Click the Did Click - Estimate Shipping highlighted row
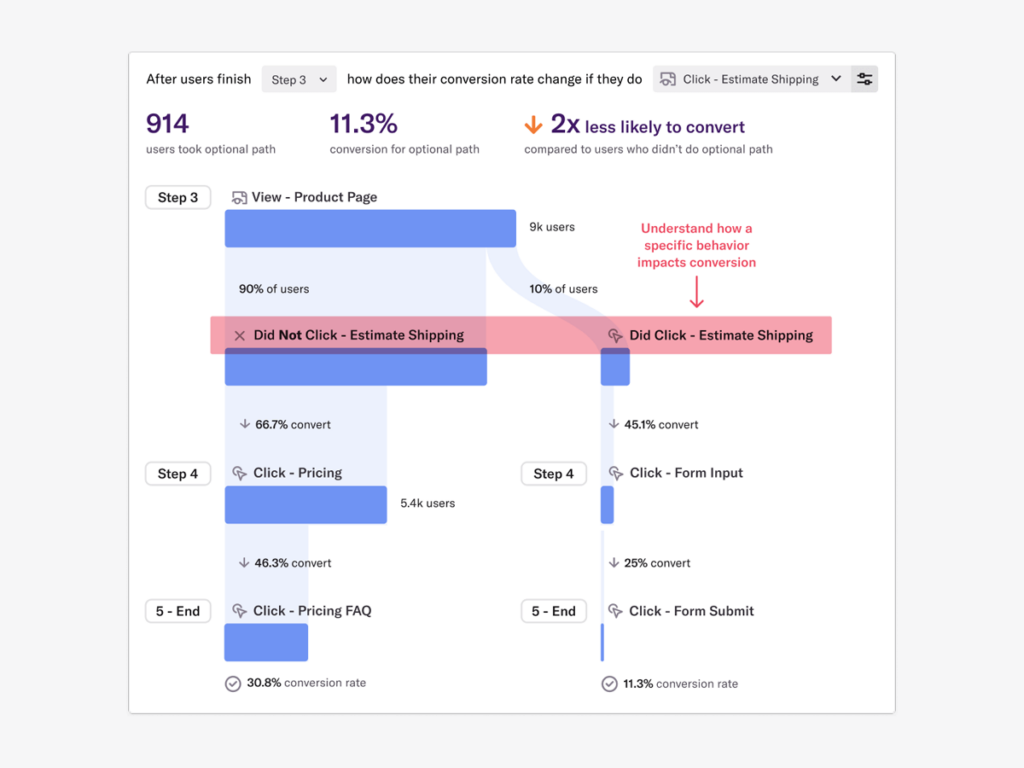 (x=720, y=335)
